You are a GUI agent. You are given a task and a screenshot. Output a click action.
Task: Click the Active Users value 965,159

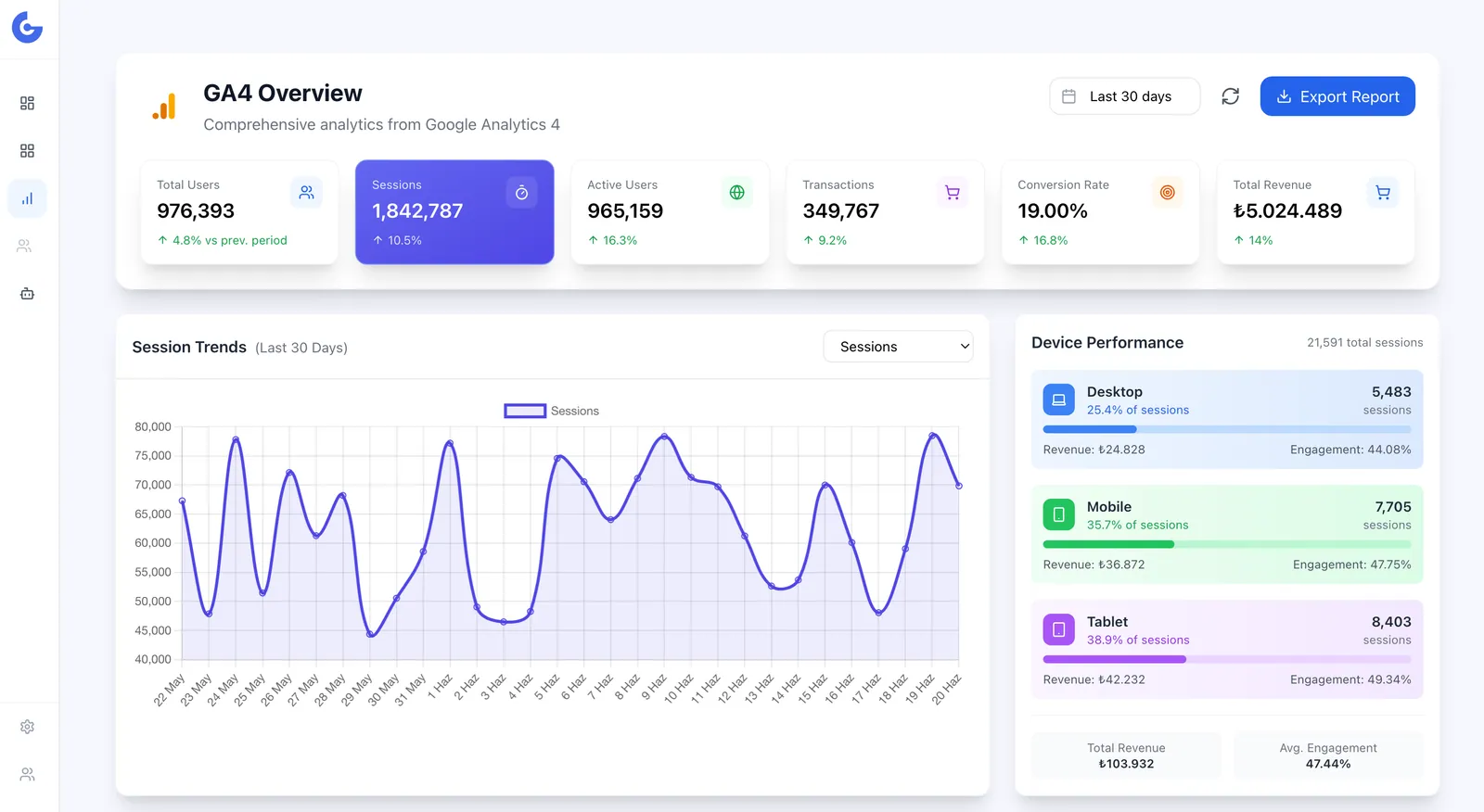coord(625,211)
